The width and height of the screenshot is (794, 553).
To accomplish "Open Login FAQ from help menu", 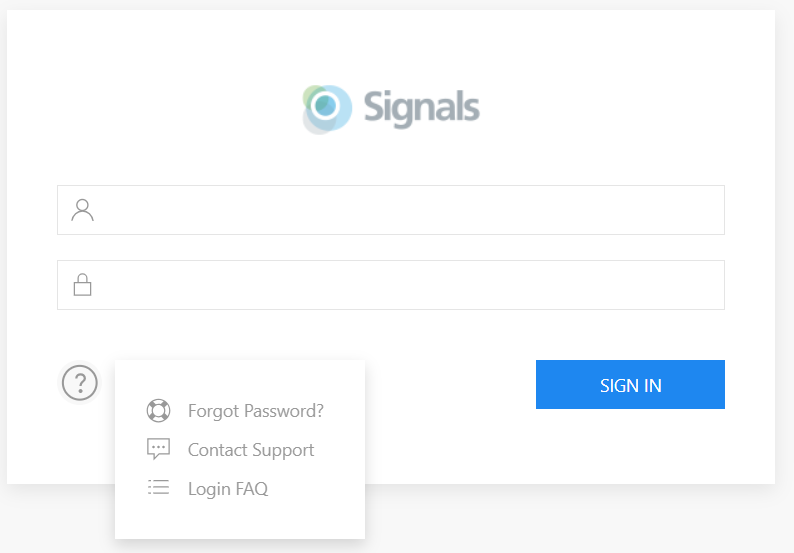I will 228,489.
